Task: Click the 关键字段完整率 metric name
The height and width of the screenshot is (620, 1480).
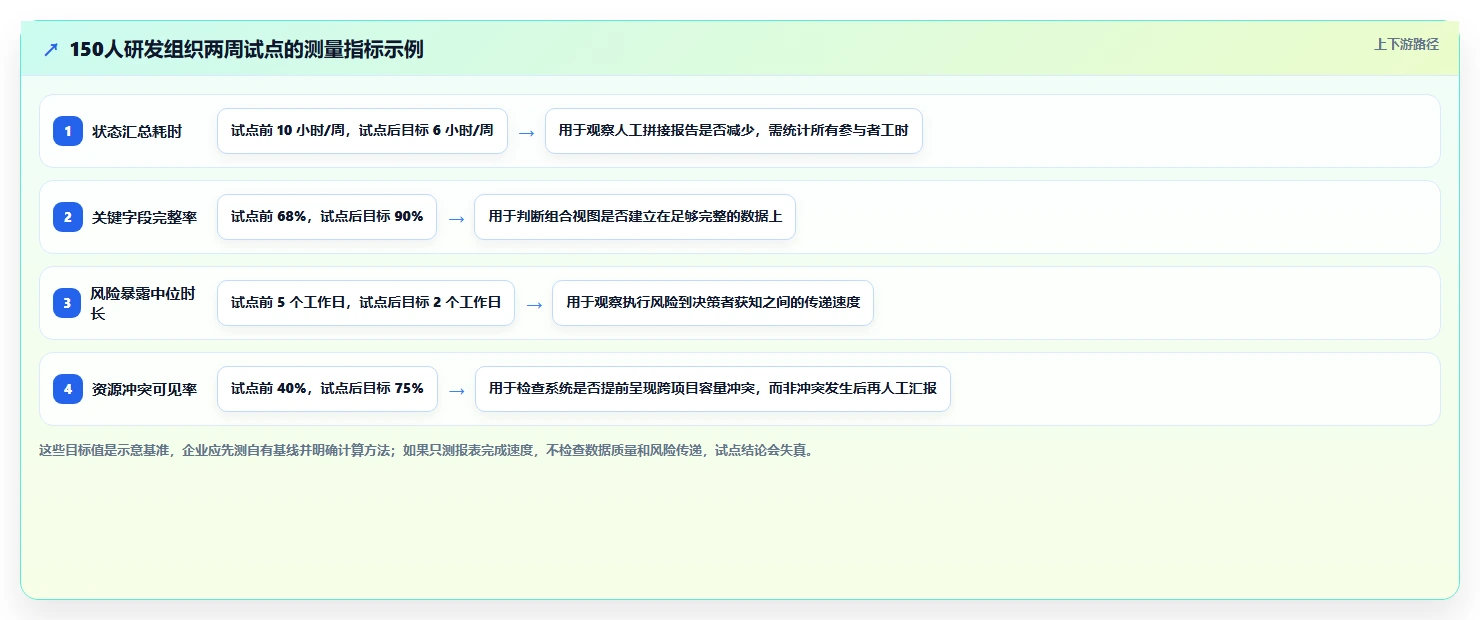Action: click(x=144, y=217)
